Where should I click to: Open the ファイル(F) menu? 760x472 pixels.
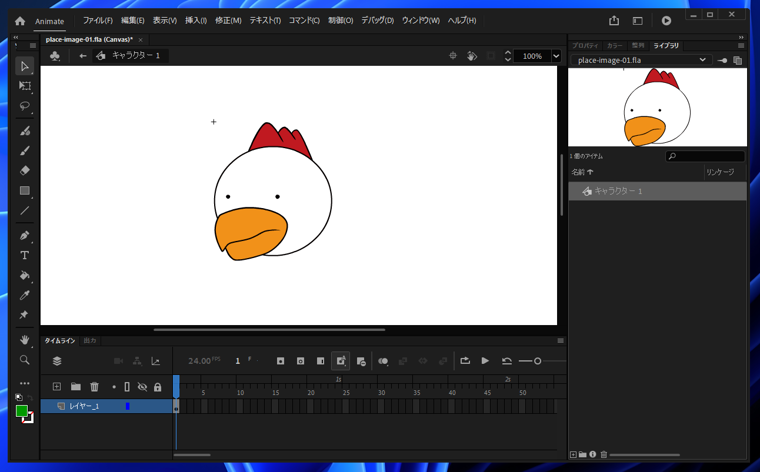(x=97, y=20)
